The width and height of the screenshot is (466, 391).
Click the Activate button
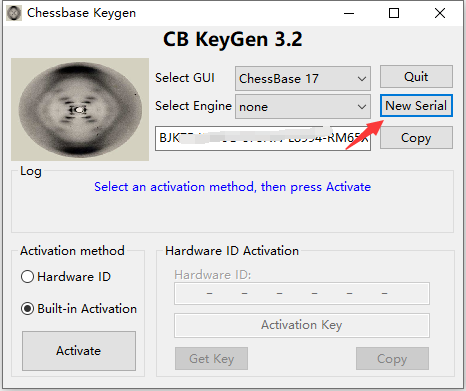tap(79, 351)
